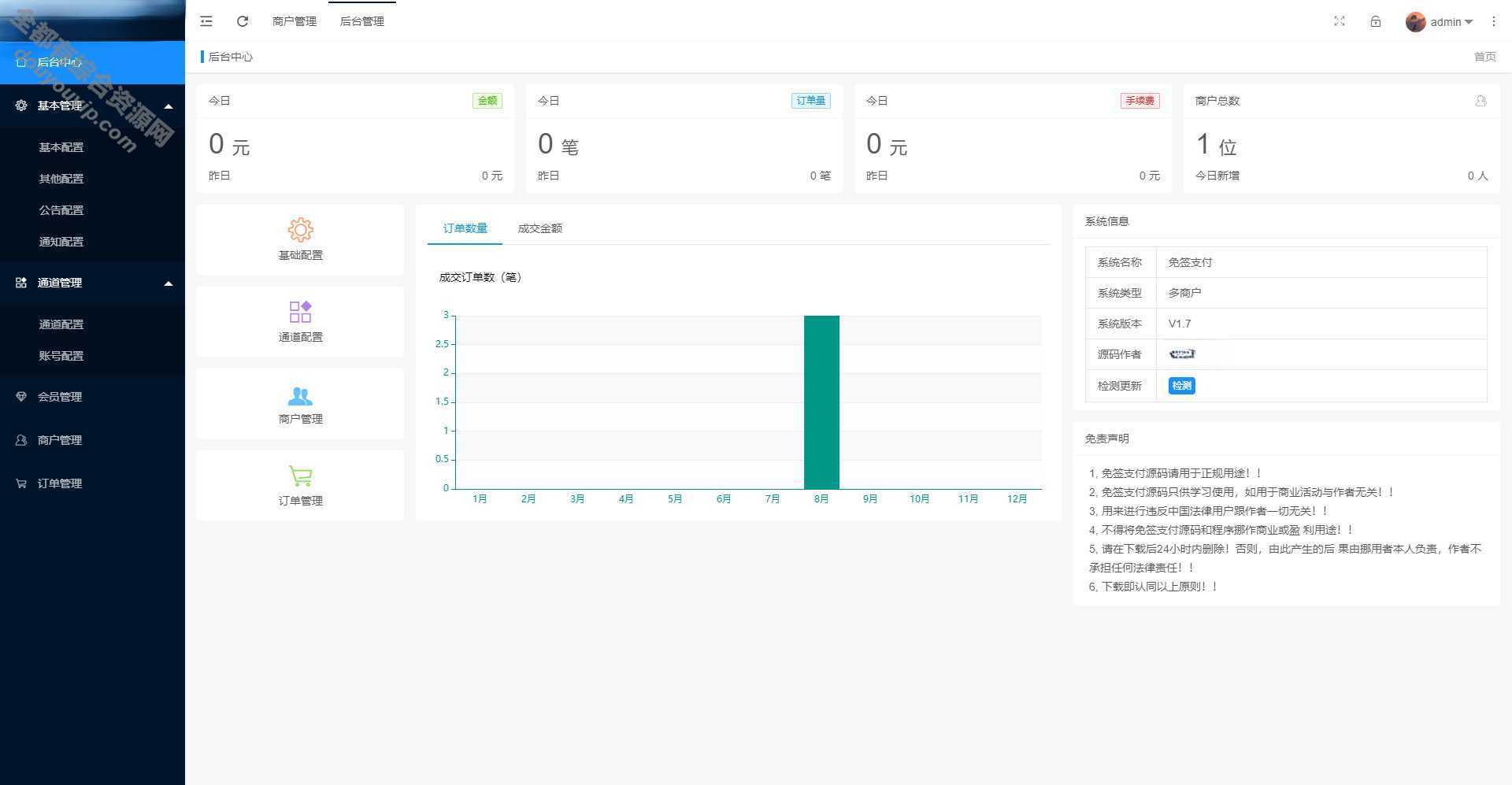Image resolution: width=1512 pixels, height=785 pixels.
Task: Click the August bar in the chart
Action: (821, 402)
